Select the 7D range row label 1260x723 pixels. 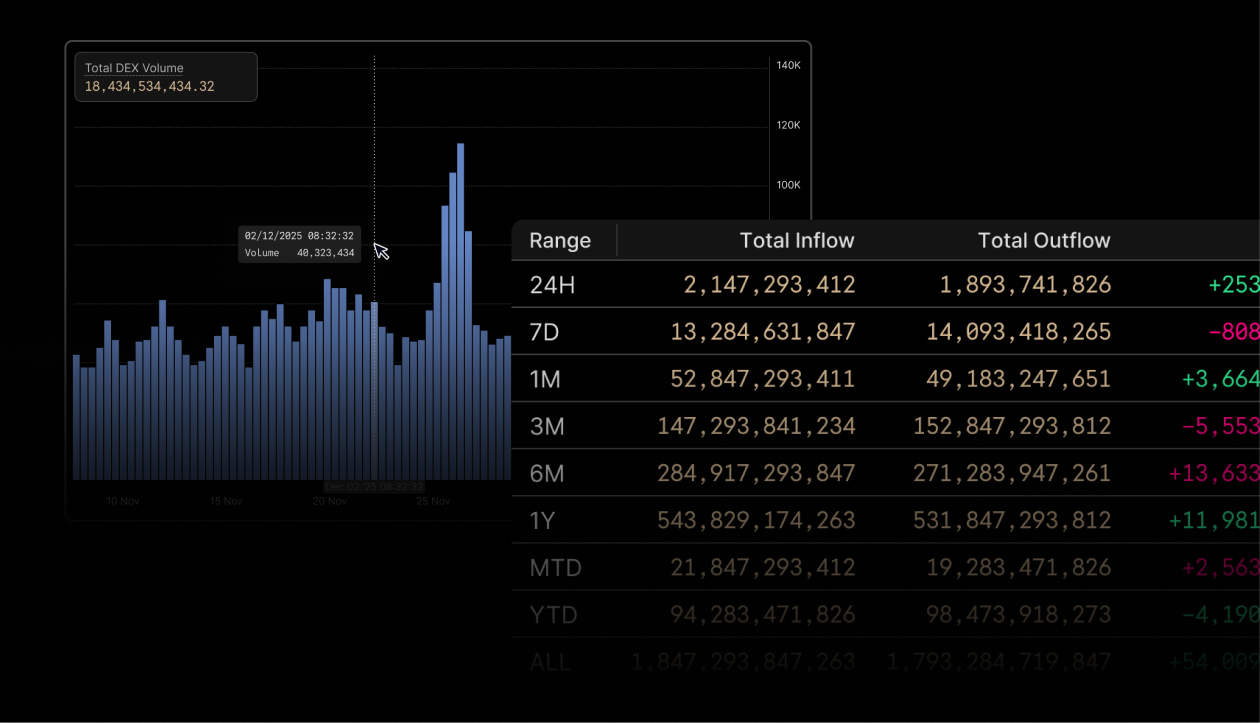pyautogui.click(x=544, y=332)
